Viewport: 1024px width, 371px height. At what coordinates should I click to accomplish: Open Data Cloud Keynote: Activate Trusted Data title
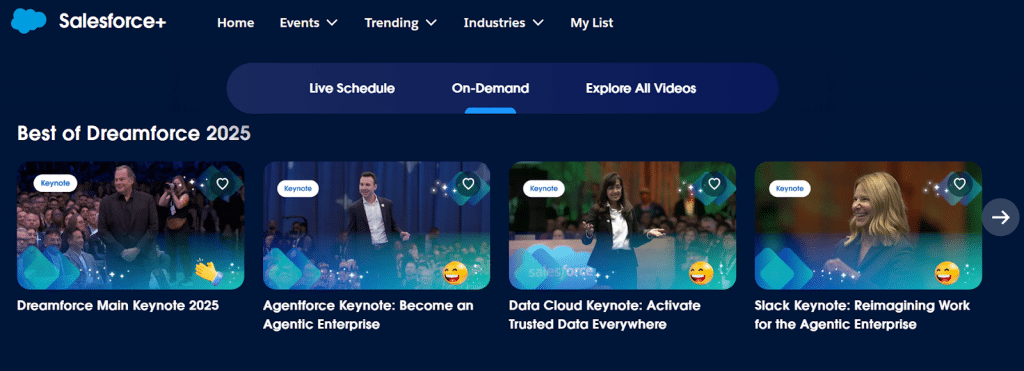click(x=604, y=315)
